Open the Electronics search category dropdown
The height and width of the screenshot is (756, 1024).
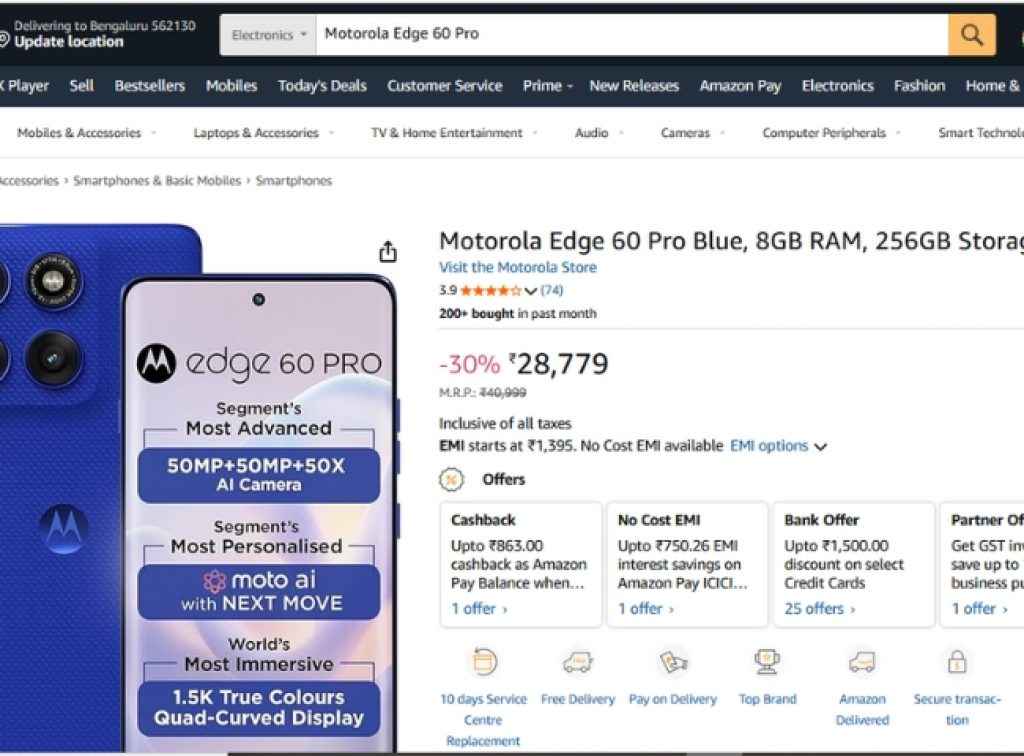click(x=267, y=33)
